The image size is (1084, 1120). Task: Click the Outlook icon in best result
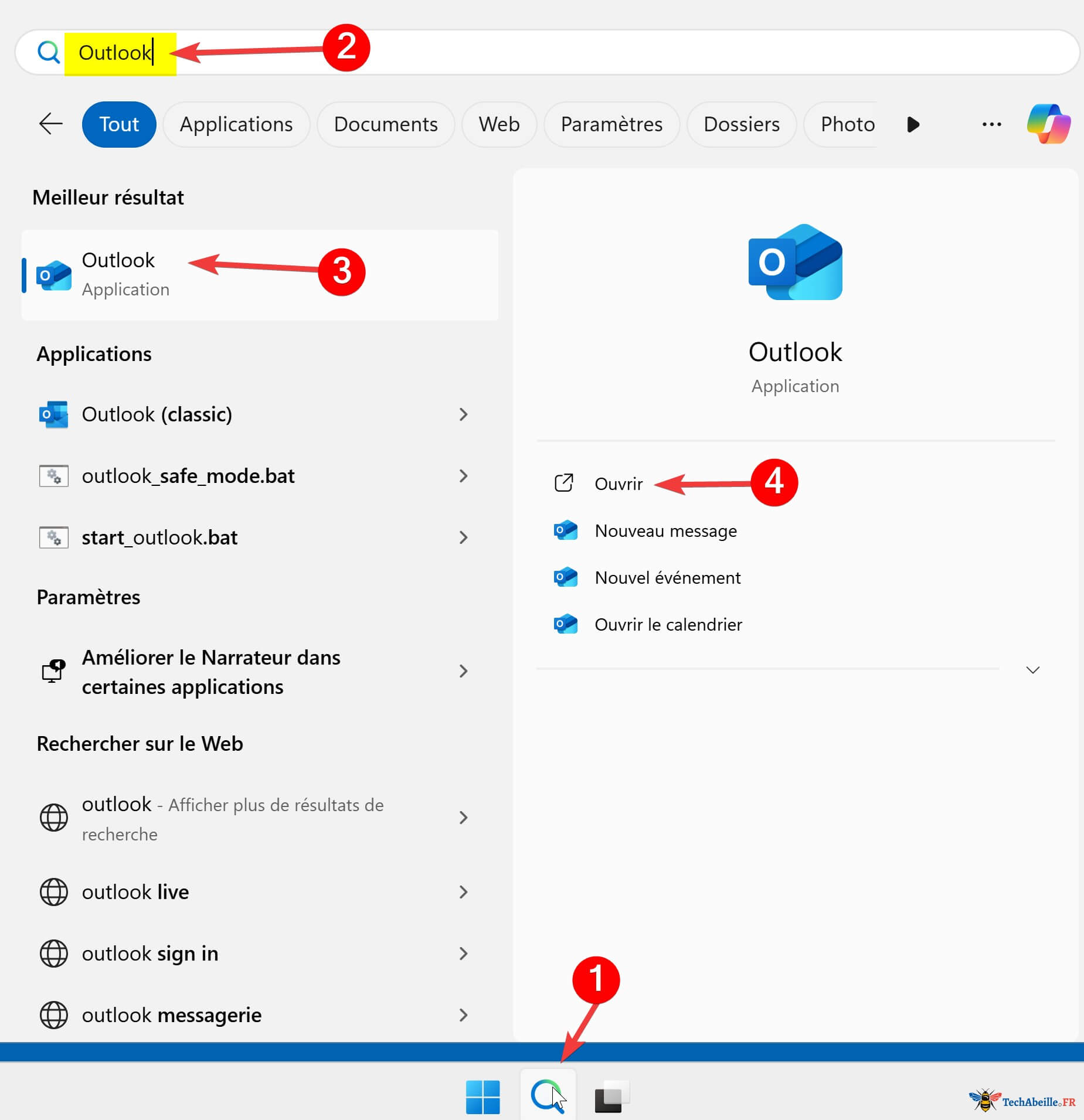click(54, 275)
